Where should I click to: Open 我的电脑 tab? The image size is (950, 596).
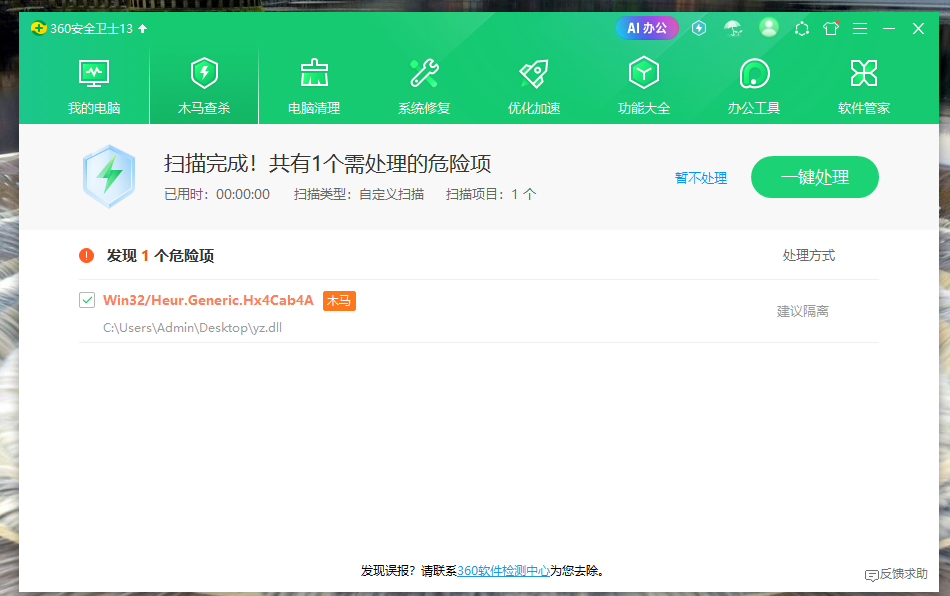pyautogui.click(x=94, y=86)
